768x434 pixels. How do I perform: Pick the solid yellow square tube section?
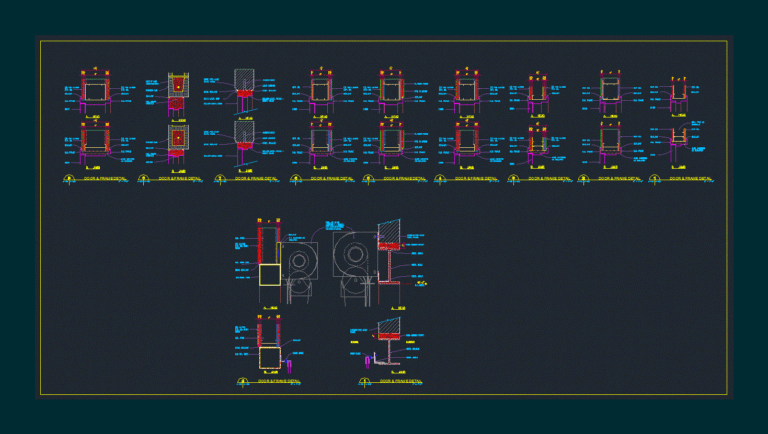pos(270,274)
